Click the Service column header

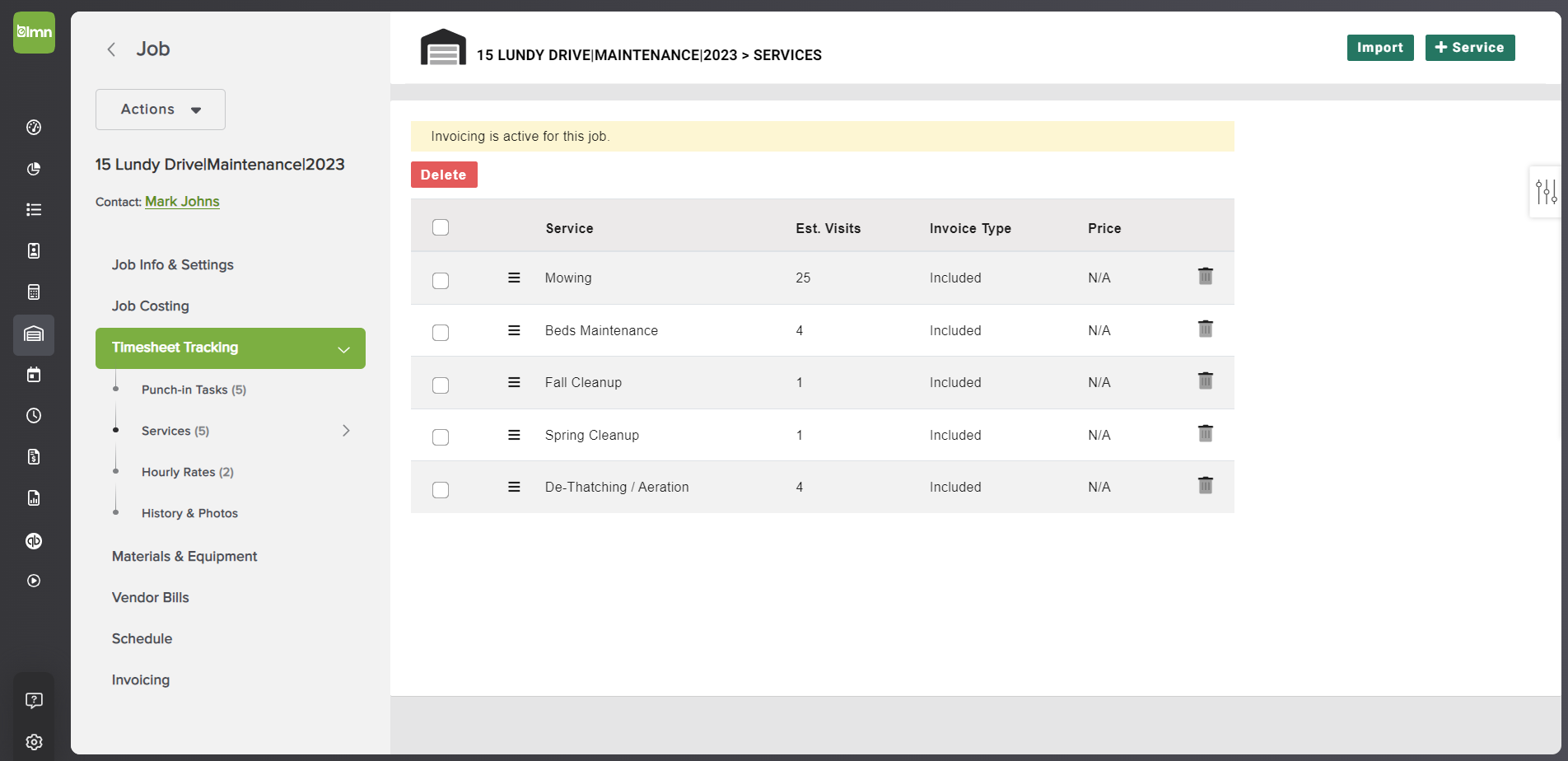(x=569, y=229)
